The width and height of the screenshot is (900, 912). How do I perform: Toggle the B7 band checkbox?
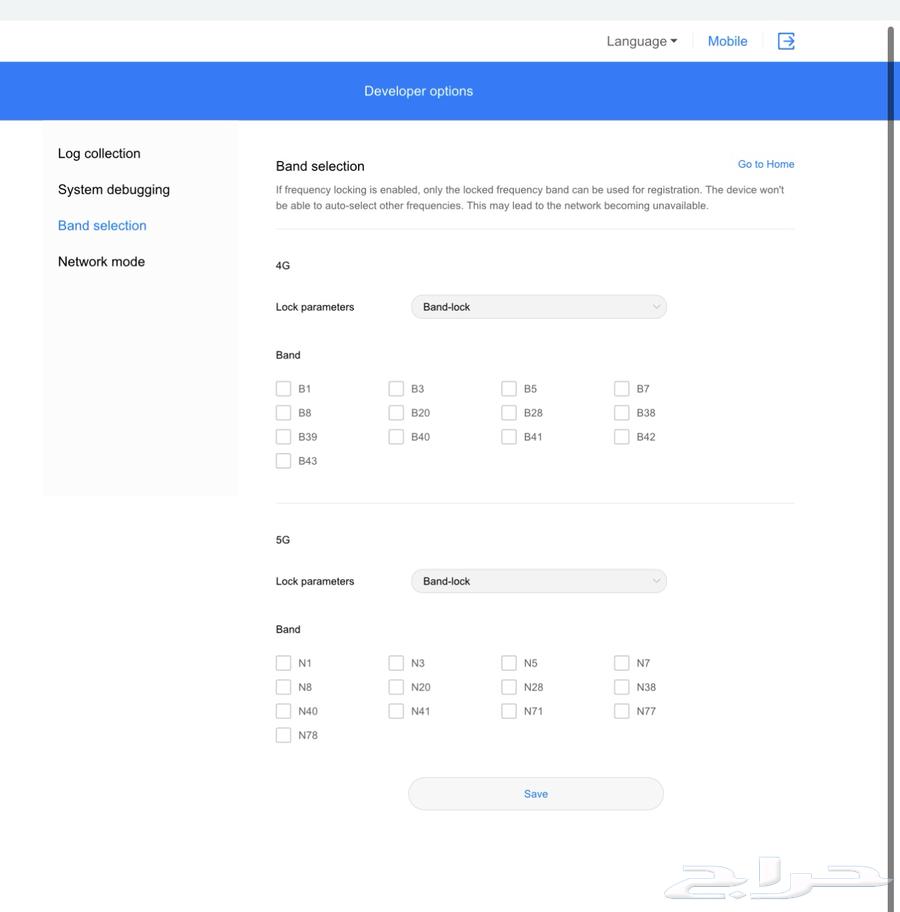coord(622,389)
